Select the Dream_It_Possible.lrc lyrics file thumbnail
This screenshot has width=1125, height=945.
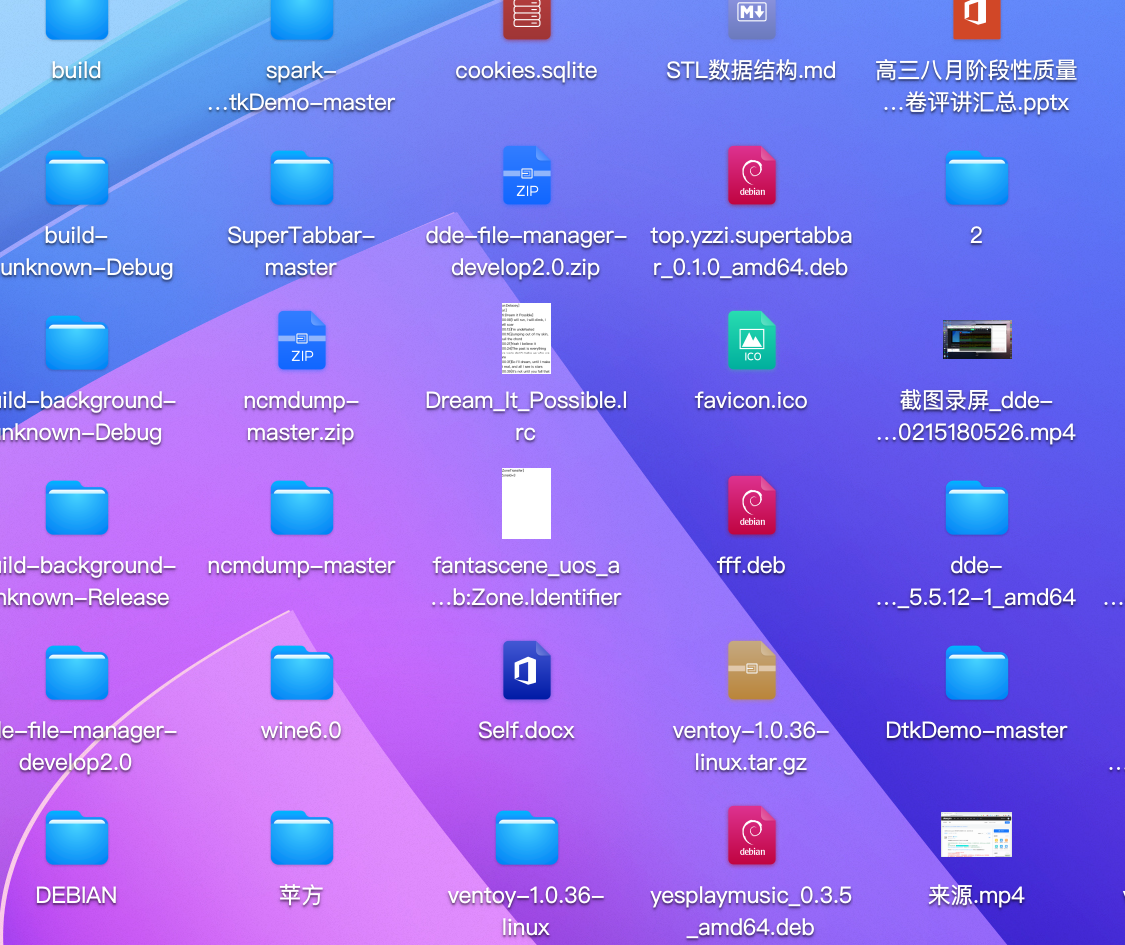[x=526, y=339]
